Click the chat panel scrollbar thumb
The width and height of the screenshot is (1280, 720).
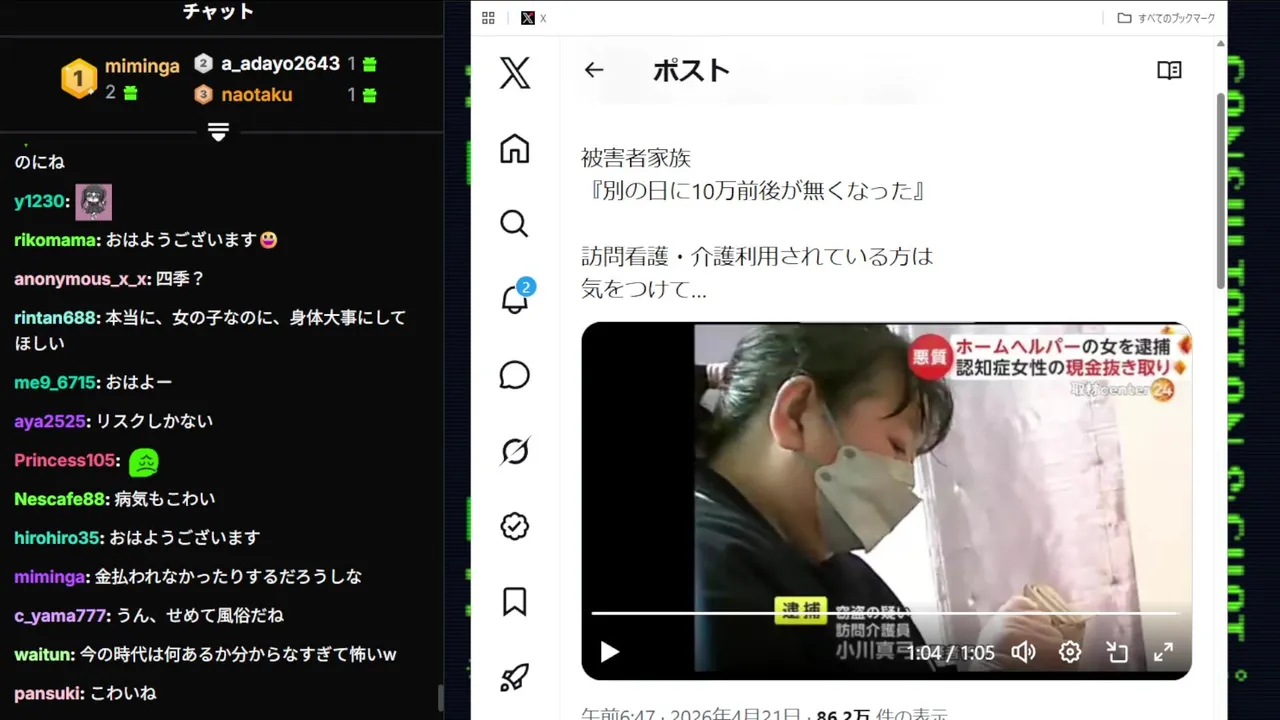[439, 697]
